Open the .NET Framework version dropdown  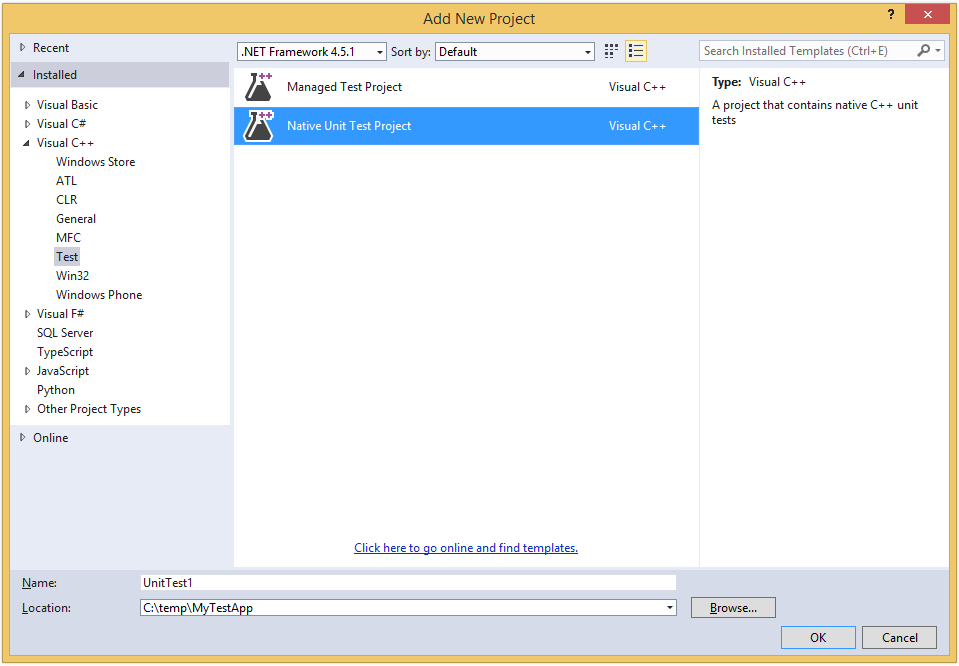(x=312, y=52)
